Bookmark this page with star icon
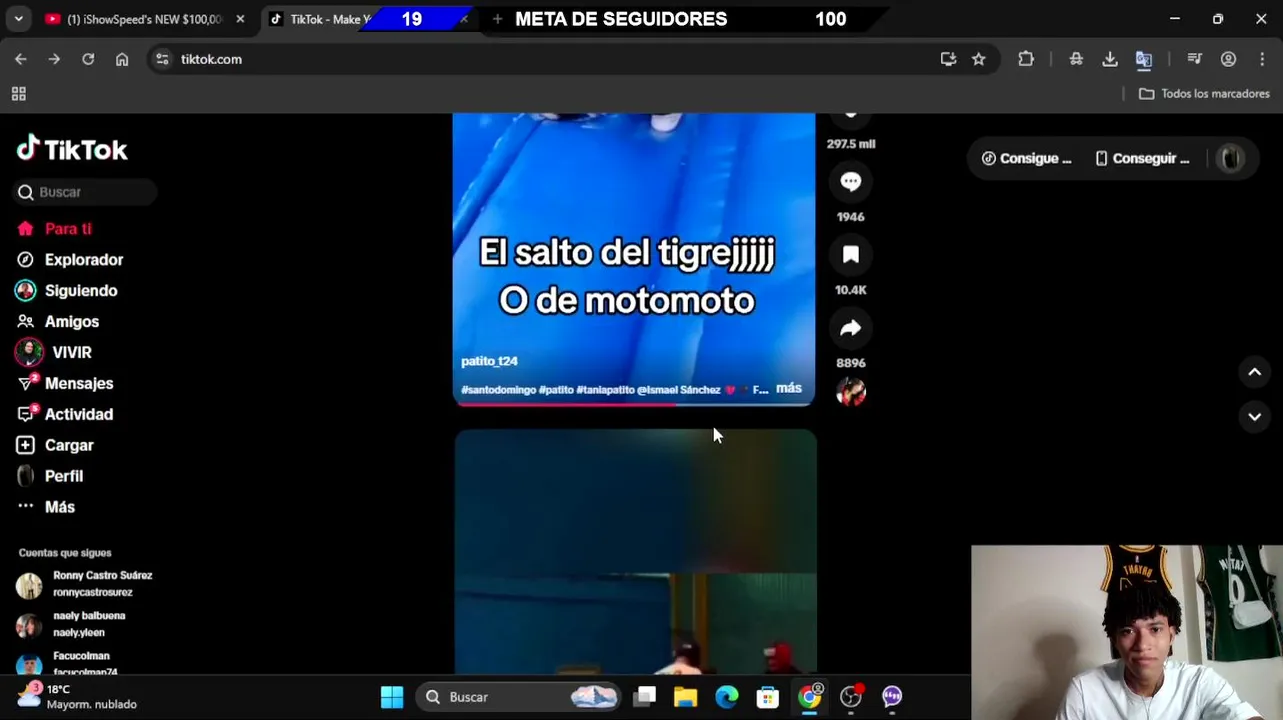Image resolution: width=1283 pixels, height=720 pixels. (979, 59)
